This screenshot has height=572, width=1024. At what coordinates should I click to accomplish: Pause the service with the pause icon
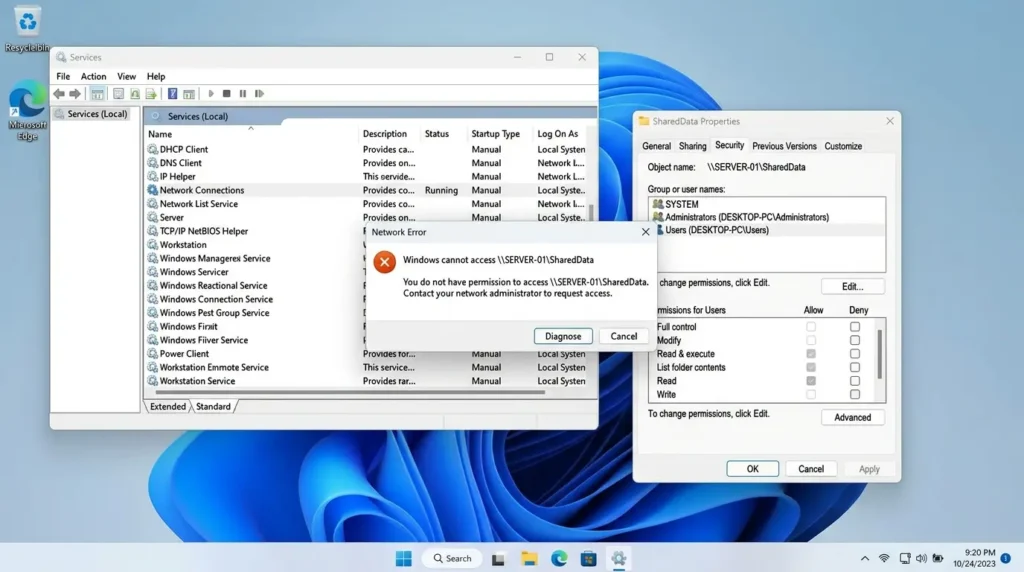(243, 94)
